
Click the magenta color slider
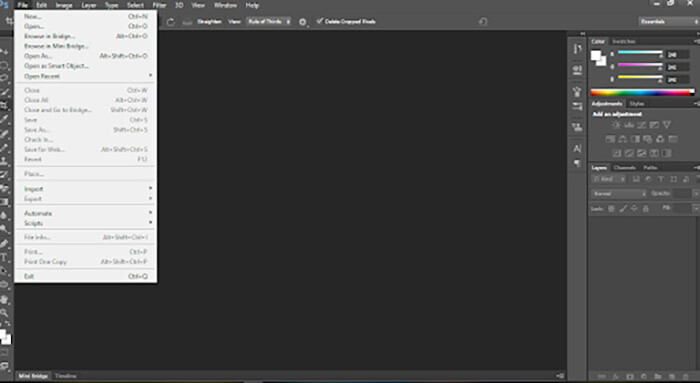640,66
